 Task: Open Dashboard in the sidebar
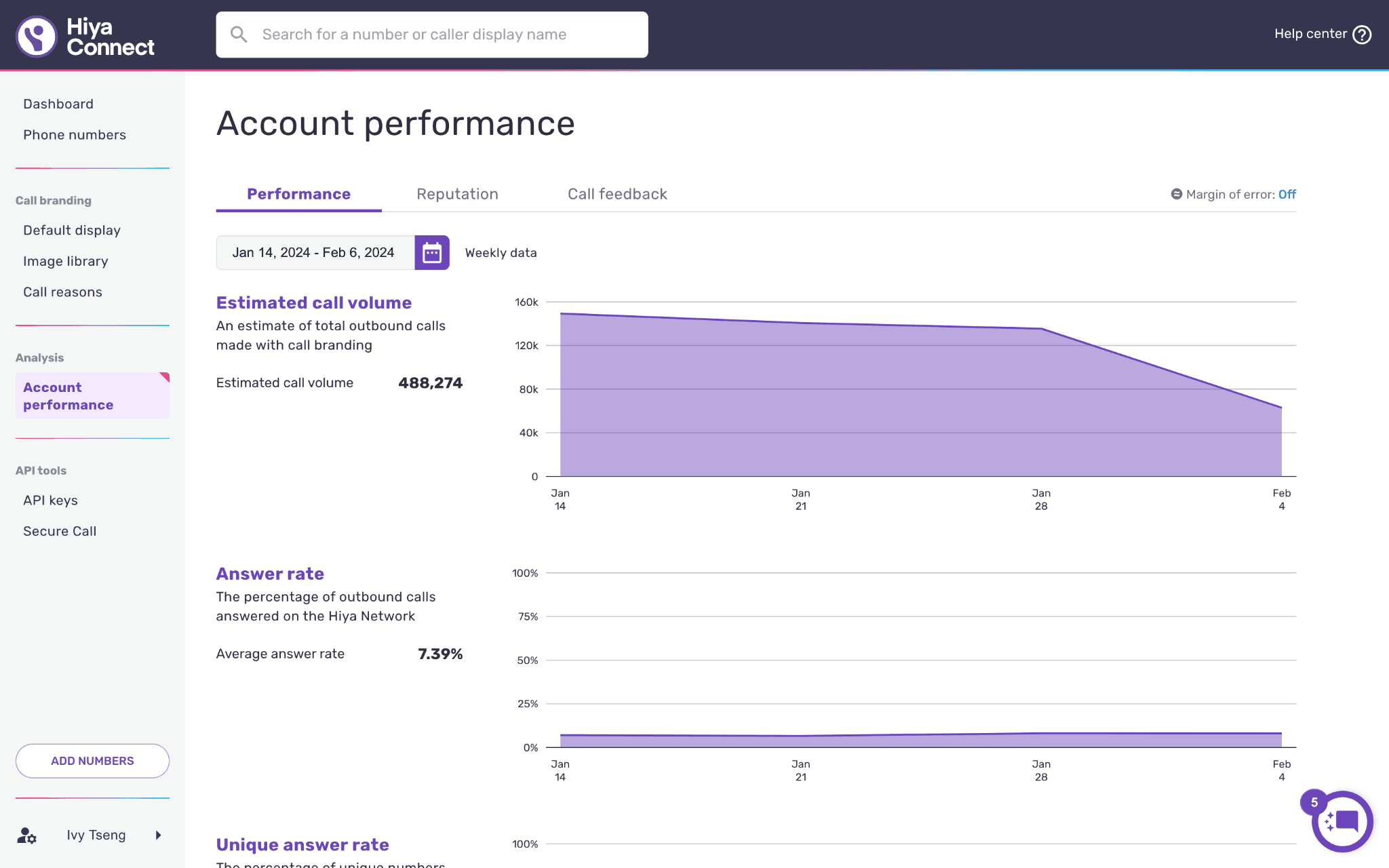pos(58,104)
